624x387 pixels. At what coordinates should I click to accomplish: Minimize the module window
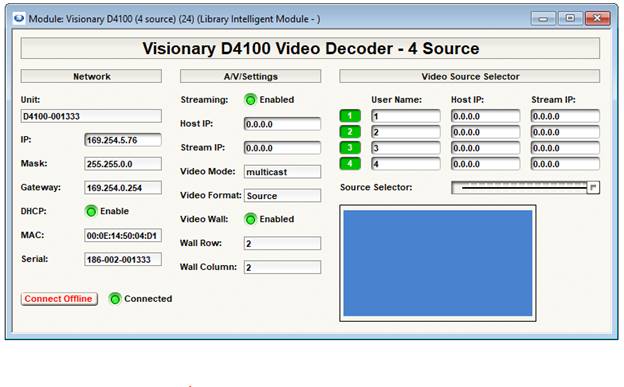pyautogui.click(x=543, y=18)
